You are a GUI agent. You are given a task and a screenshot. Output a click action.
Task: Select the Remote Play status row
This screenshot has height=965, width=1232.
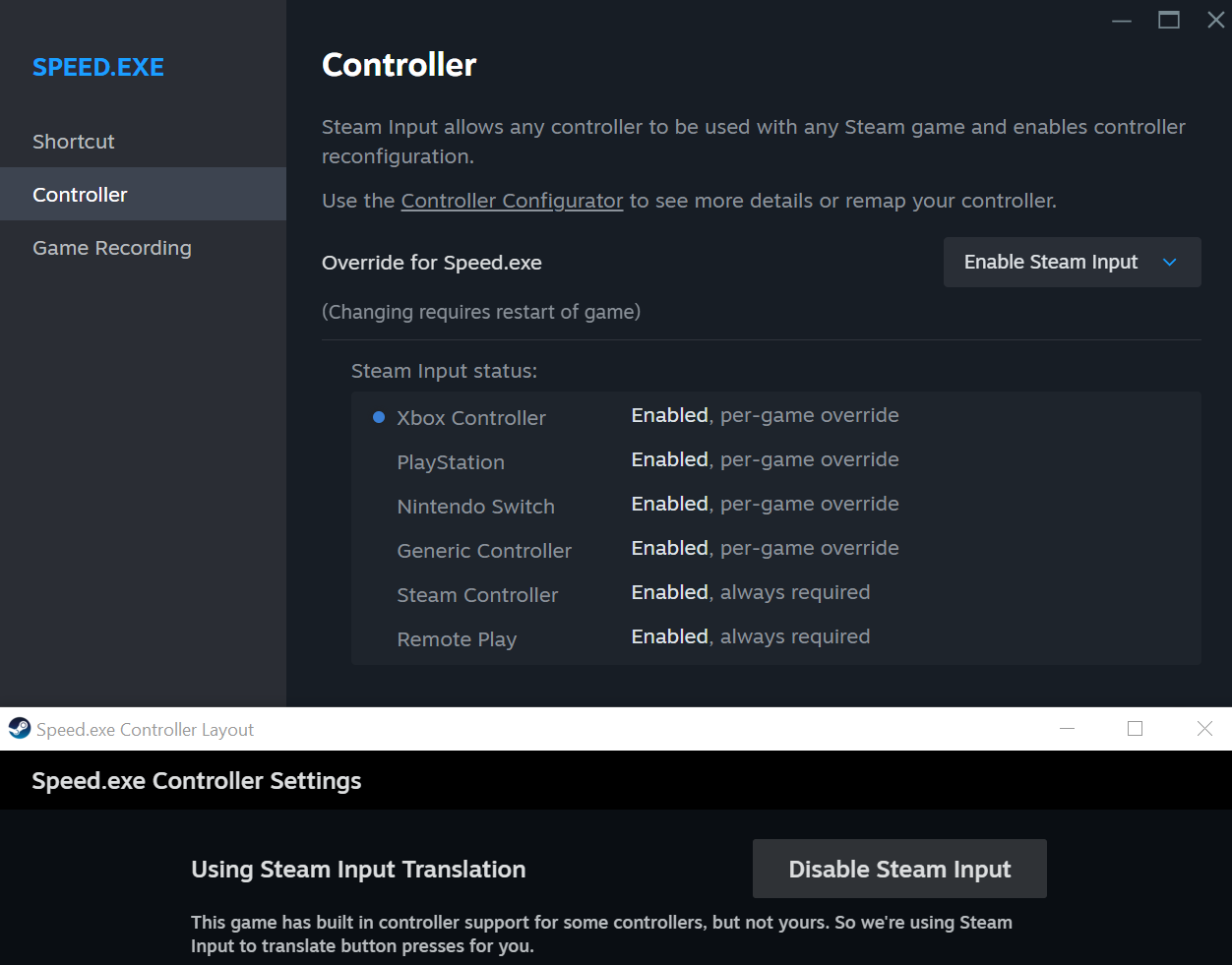coord(775,637)
